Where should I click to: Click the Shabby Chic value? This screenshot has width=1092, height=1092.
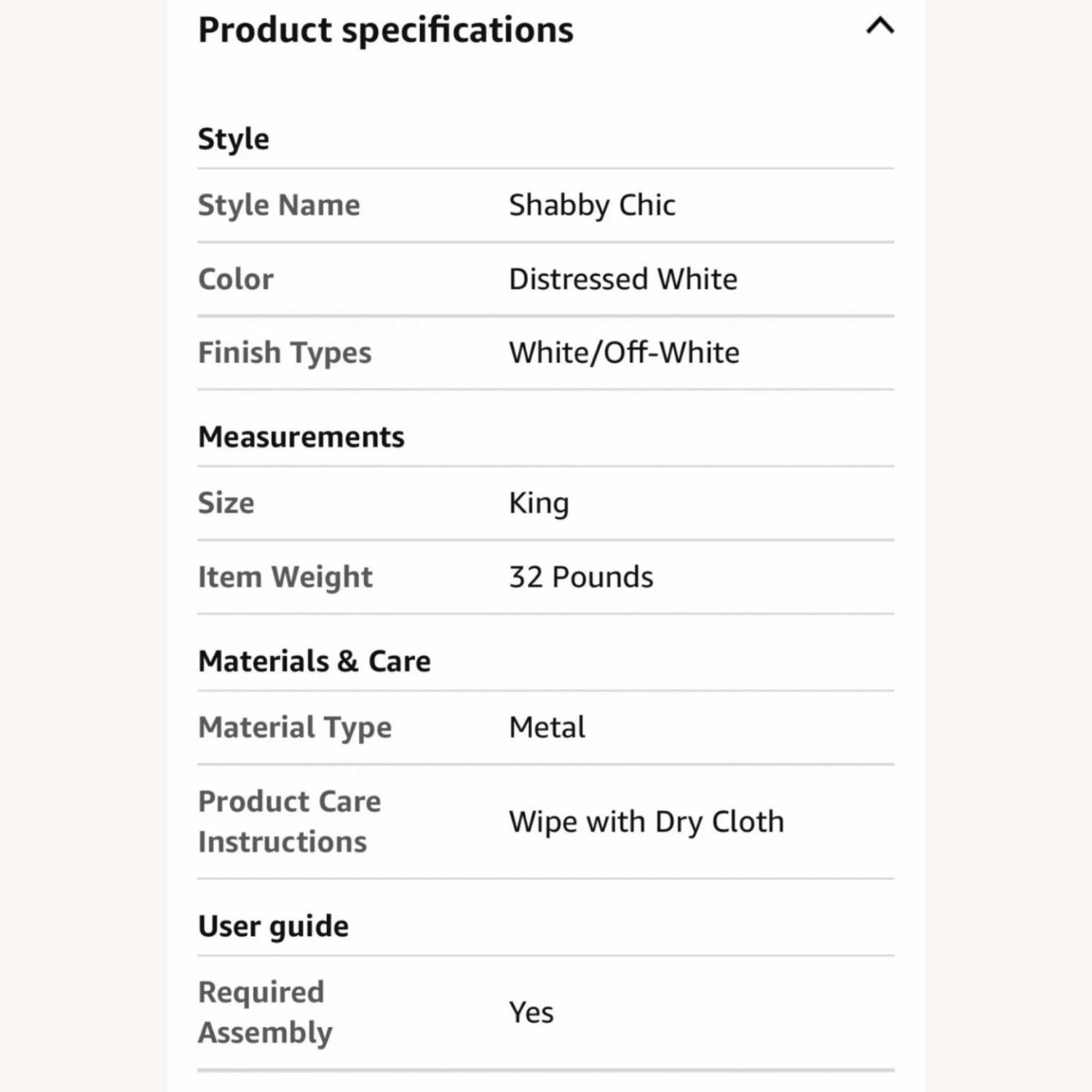click(592, 205)
